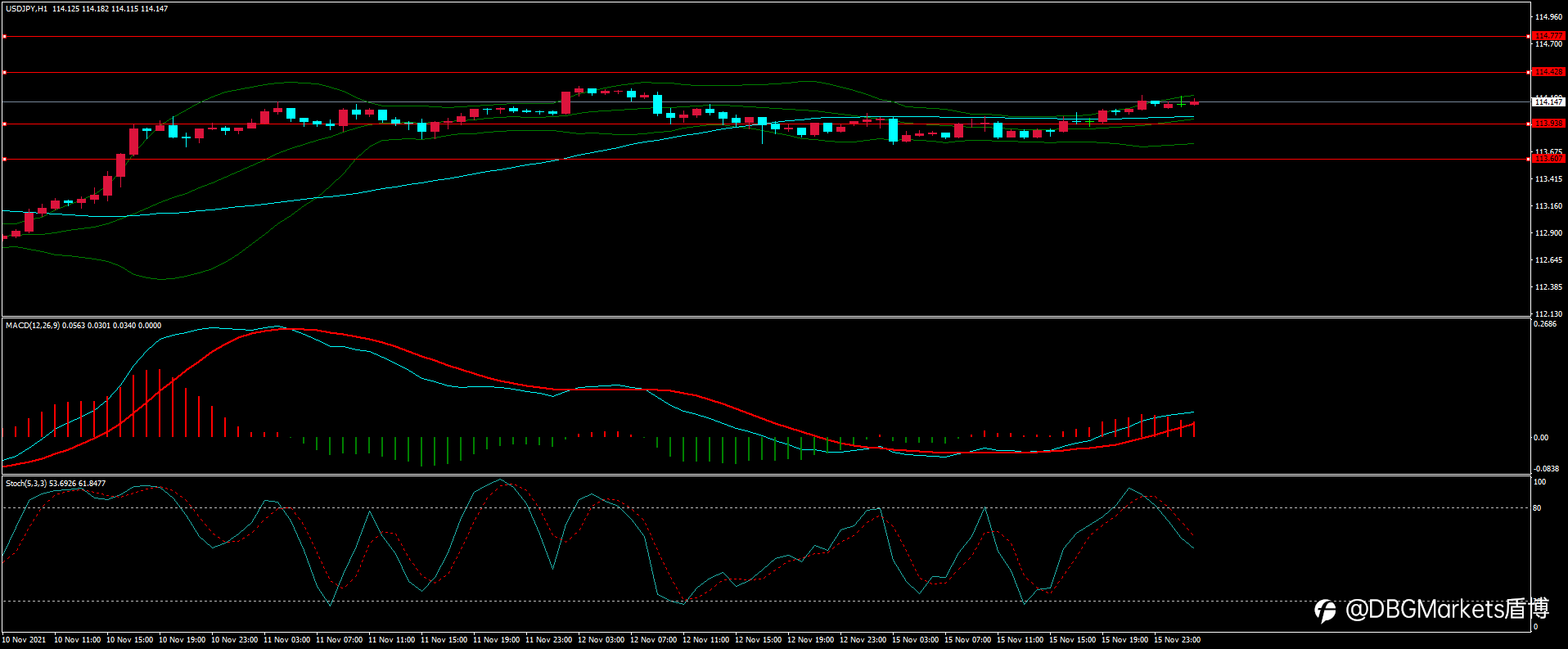Viewport: 1568px width, 649px height.
Task: Click the 12 Nov 03:00 time label
Action: (601, 640)
